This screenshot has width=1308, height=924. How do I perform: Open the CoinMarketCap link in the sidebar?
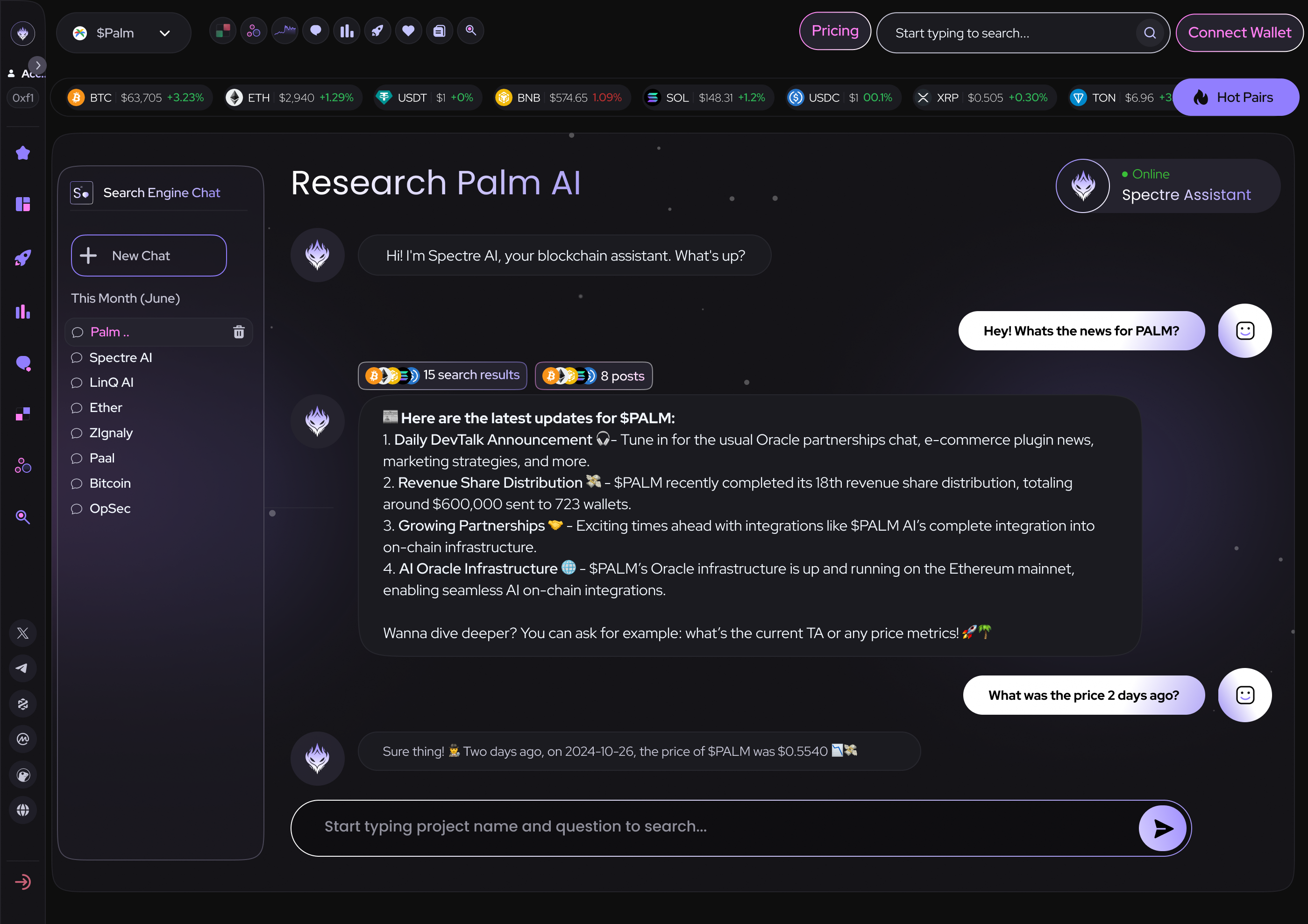tap(23, 739)
